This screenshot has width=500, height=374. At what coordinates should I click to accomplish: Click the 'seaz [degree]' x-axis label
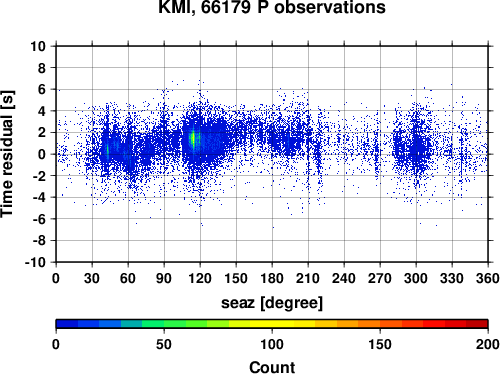coord(272,303)
